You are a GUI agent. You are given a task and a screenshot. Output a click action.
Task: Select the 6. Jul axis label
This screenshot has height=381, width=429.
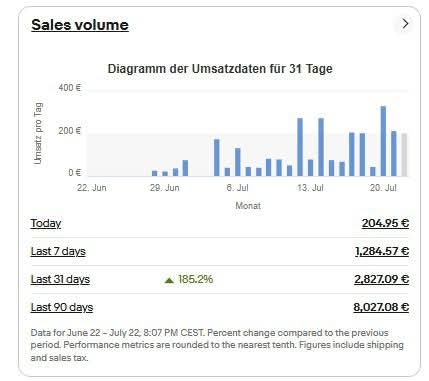(x=237, y=188)
